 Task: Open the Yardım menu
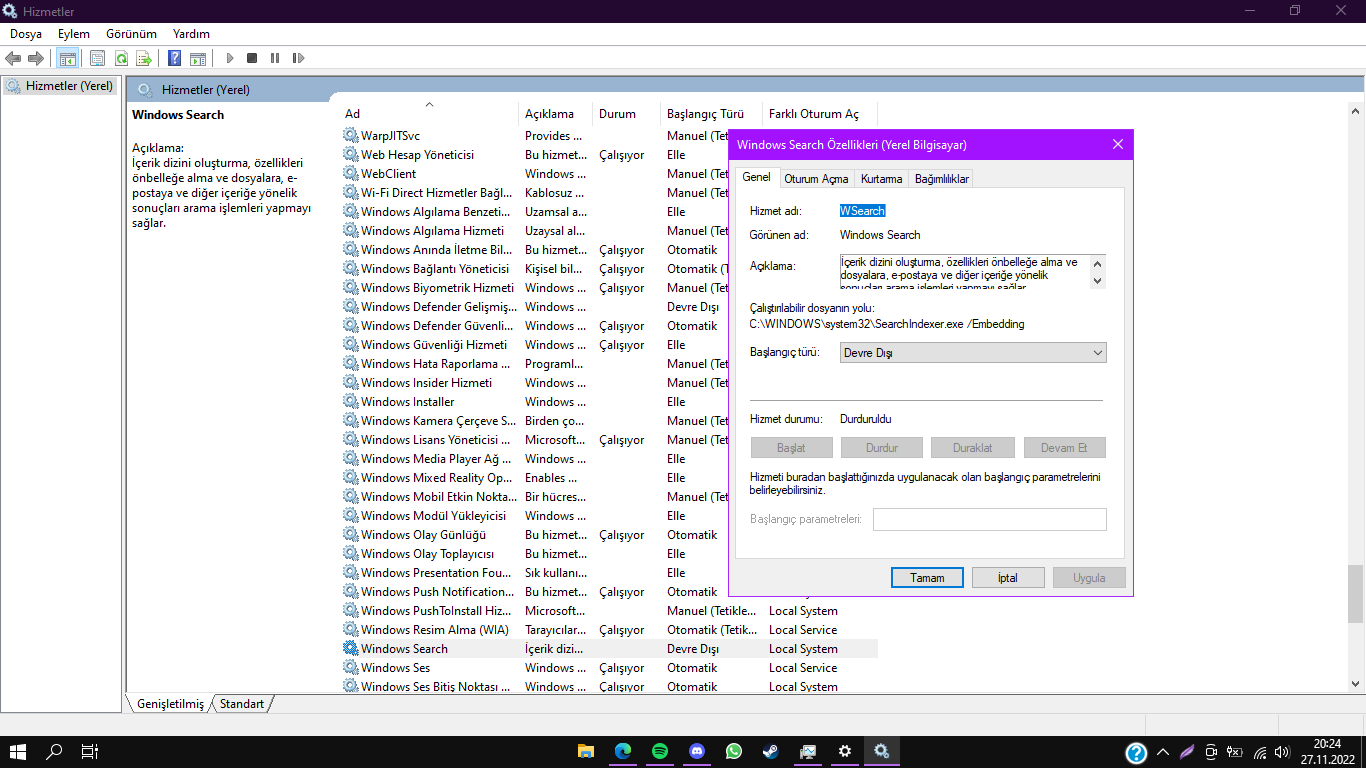(191, 34)
